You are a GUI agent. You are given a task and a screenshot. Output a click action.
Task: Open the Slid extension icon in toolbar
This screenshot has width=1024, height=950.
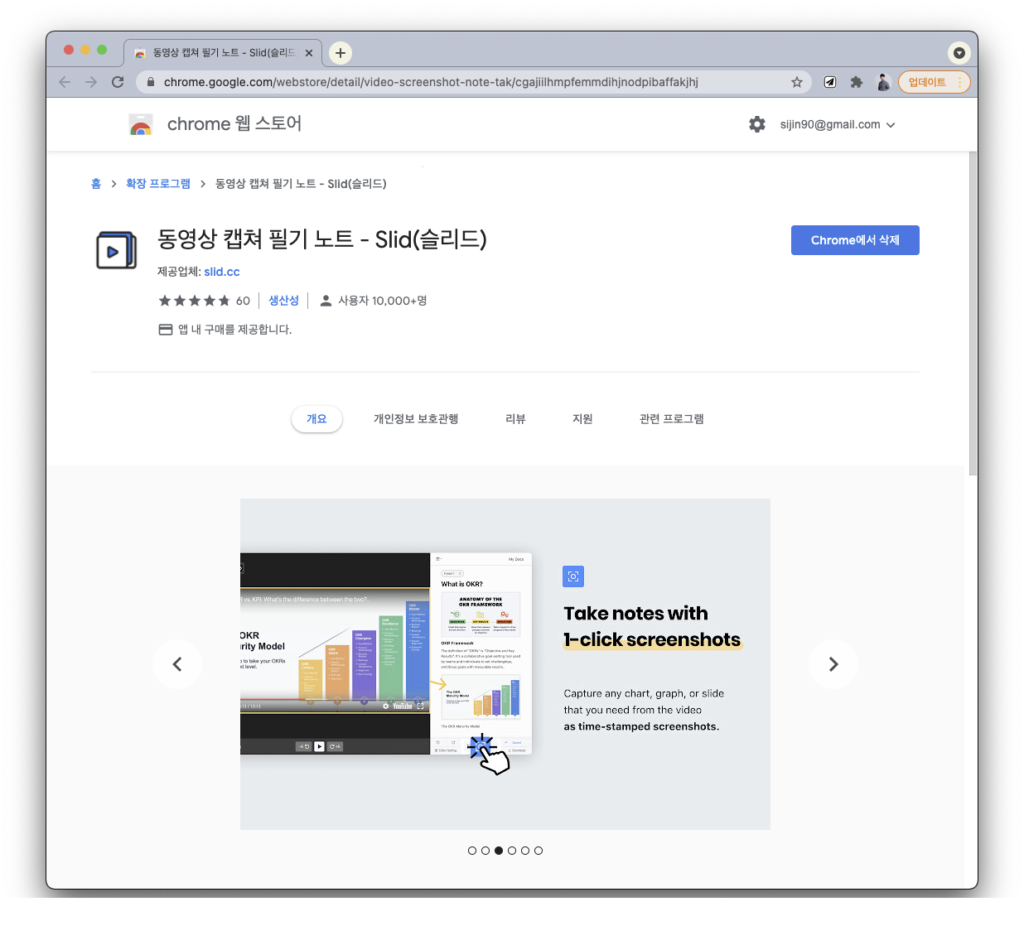click(829, 82)
